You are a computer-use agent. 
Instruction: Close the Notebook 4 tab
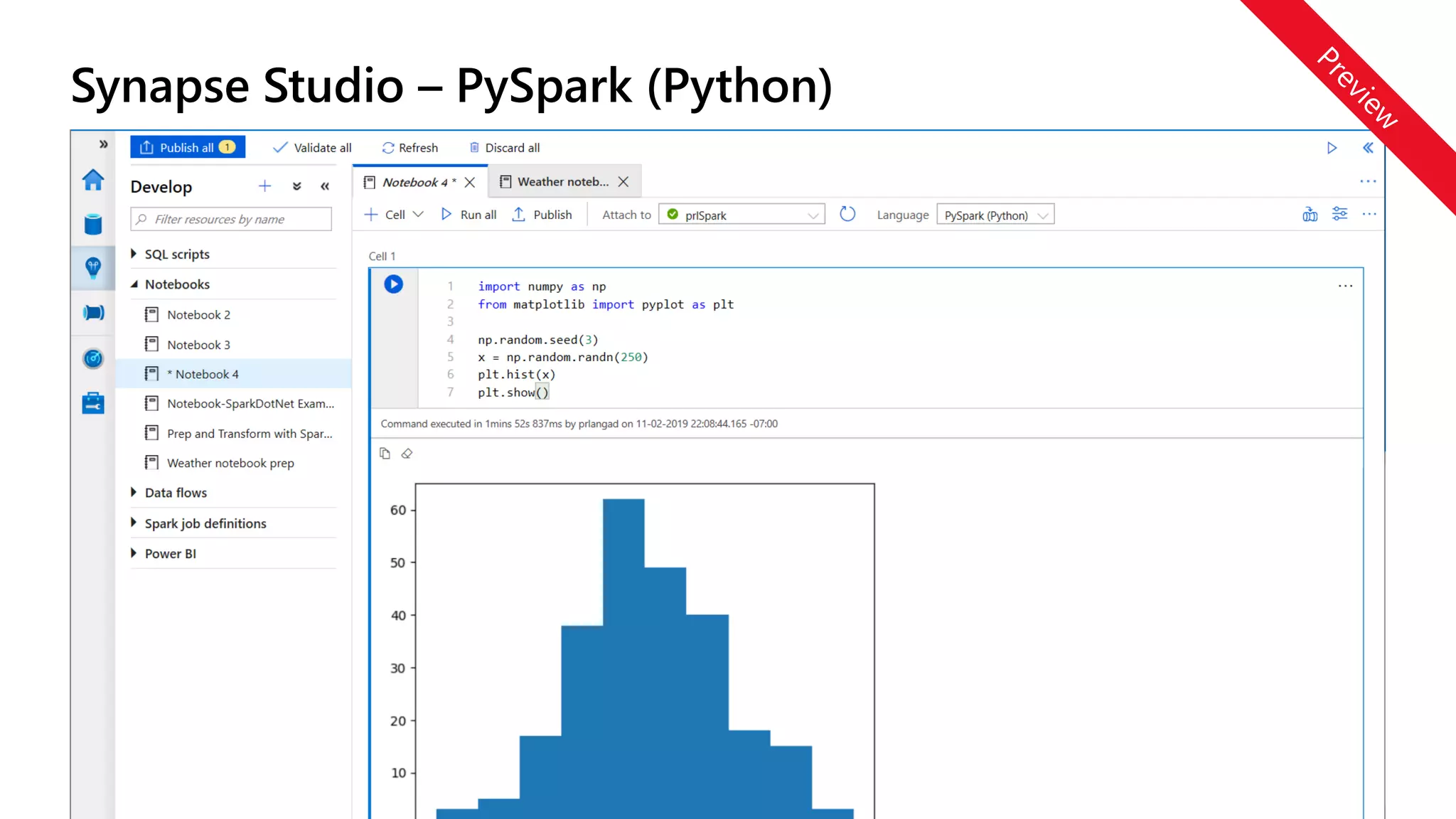[x=470, y=182]
